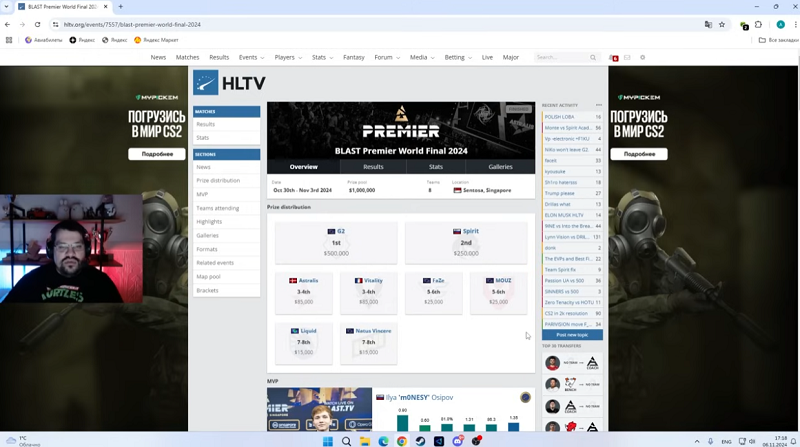
Task: Open Microsoft Edge from the taskbar
Action: 383,441
